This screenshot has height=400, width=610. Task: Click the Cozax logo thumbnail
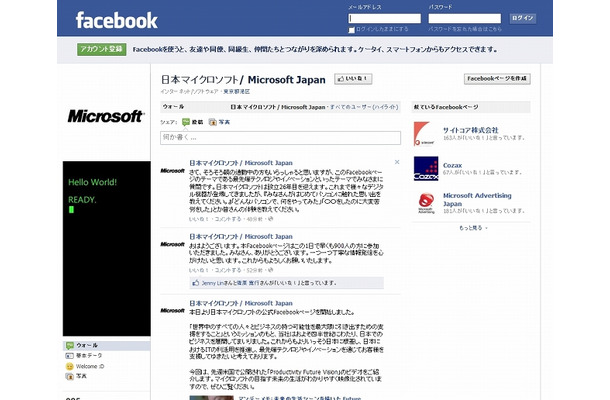click(x=426, y=168)
